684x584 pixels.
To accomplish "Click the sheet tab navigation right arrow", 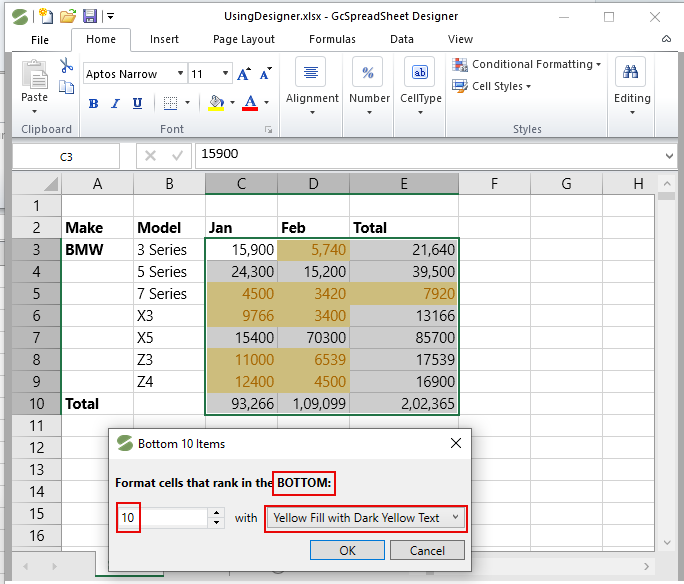I will tap(55, 566).
